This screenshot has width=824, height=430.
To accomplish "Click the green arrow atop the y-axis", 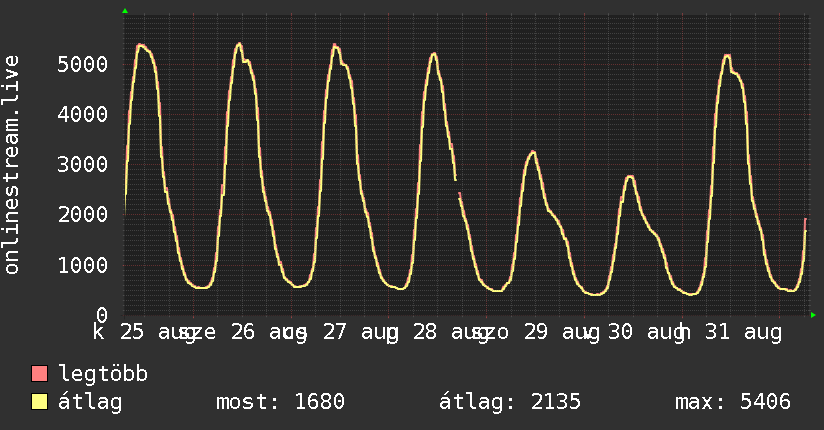I will [125, 11].
